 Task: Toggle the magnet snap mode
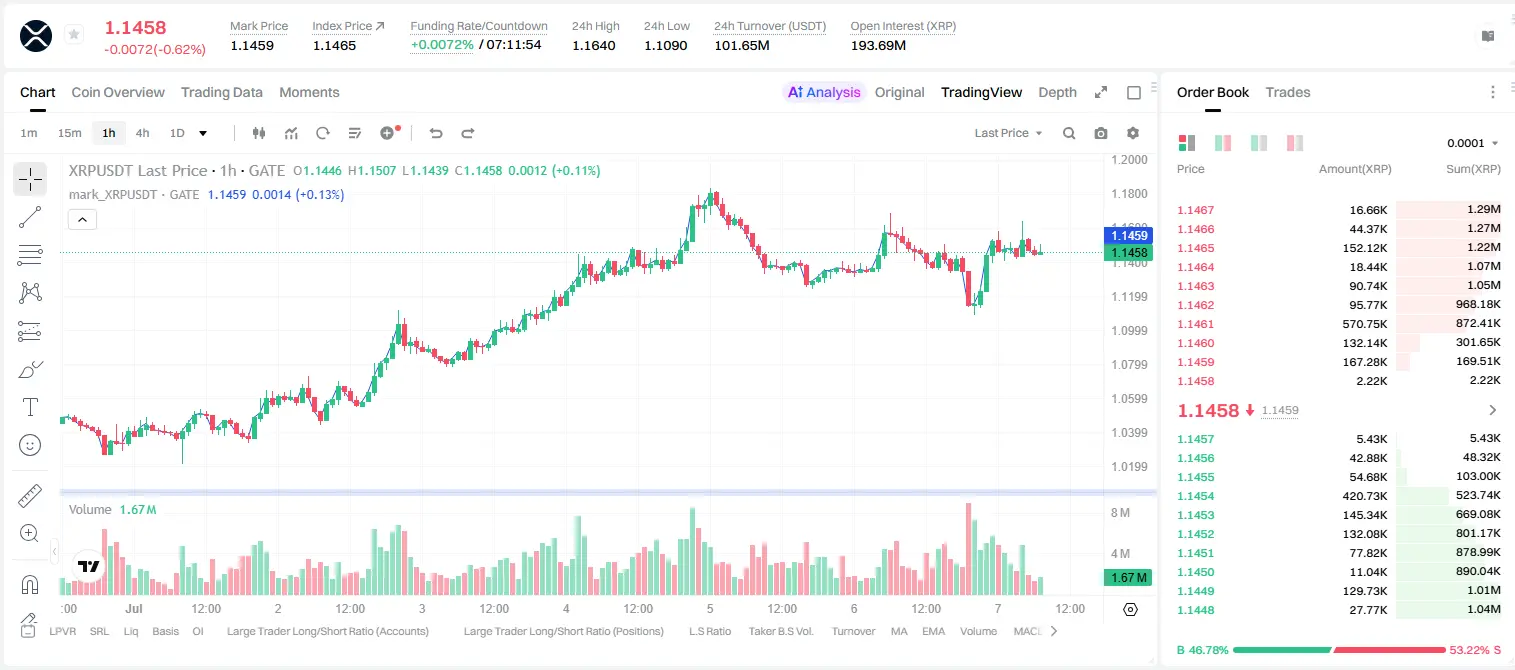tap(30, 585)
